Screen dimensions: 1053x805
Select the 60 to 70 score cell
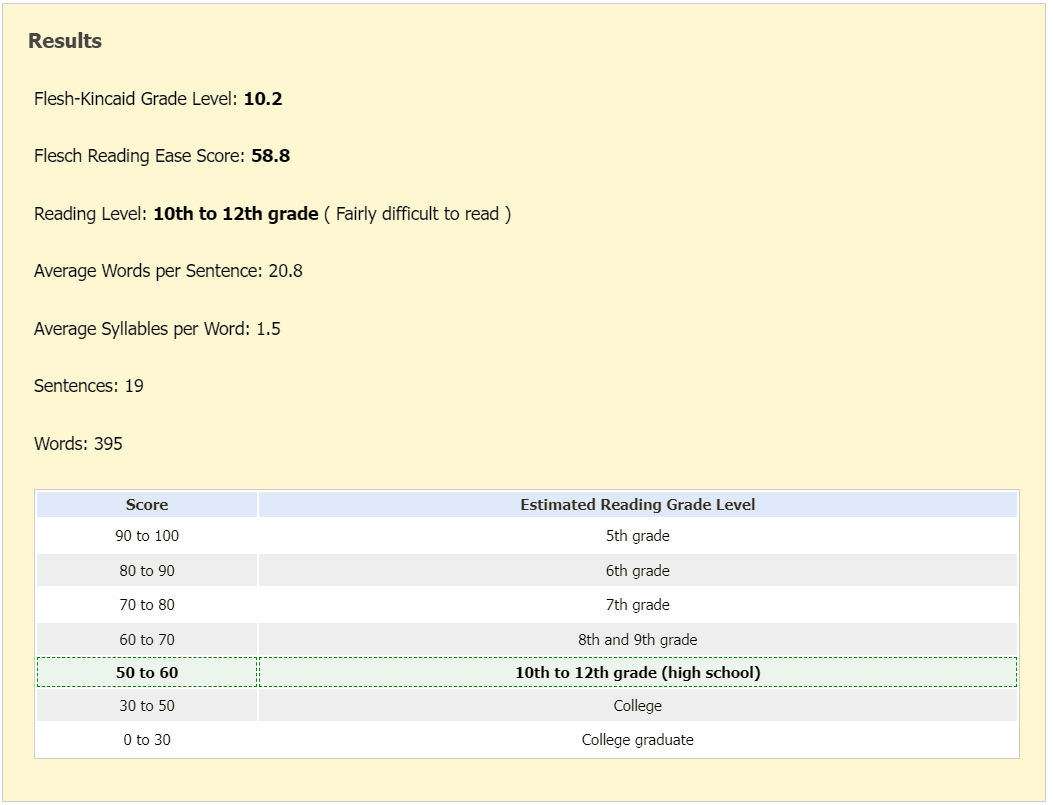(147, 640)
